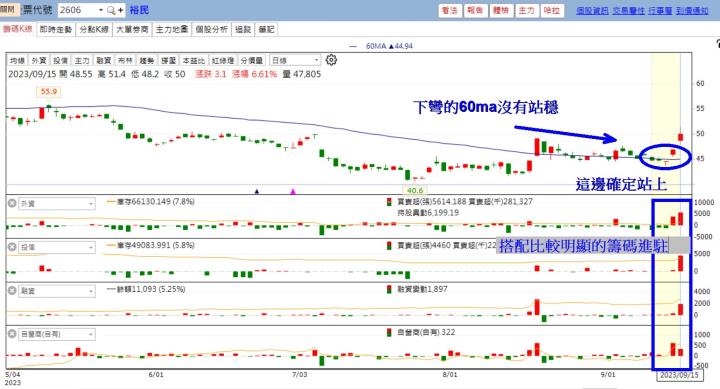The image size is (720, 389).
Task: Remove the 投信 indicator panel
Action: point(12,247)
